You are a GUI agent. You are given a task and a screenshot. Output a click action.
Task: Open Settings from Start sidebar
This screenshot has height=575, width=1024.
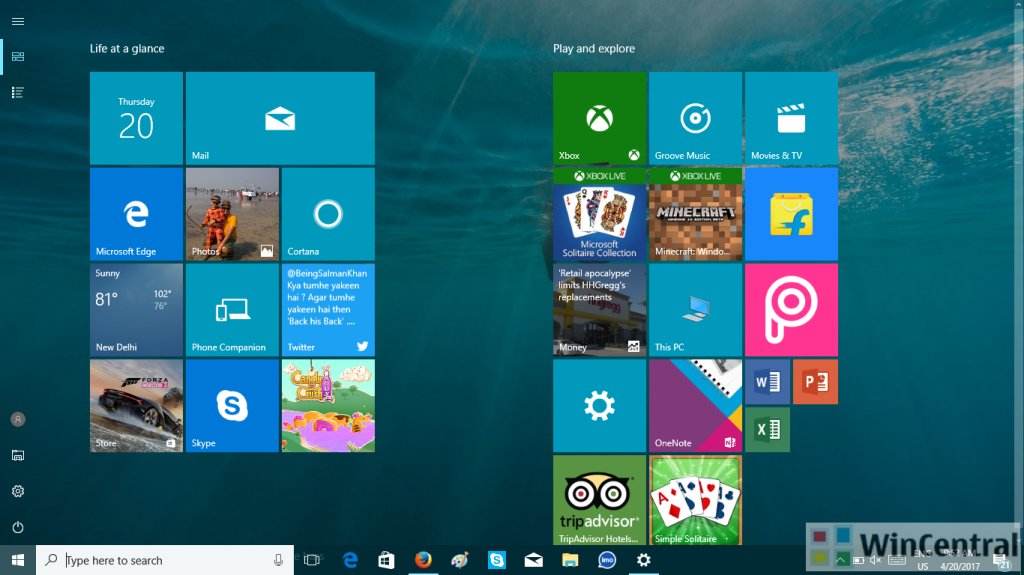(18, 491)
